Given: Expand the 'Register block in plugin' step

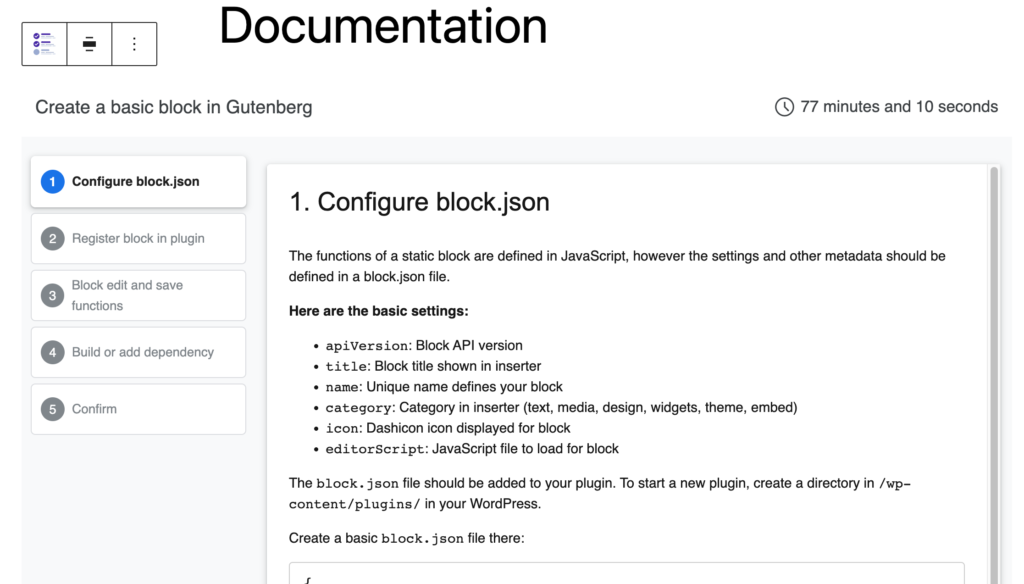Looking at the screenshot, I should point(138,238).
